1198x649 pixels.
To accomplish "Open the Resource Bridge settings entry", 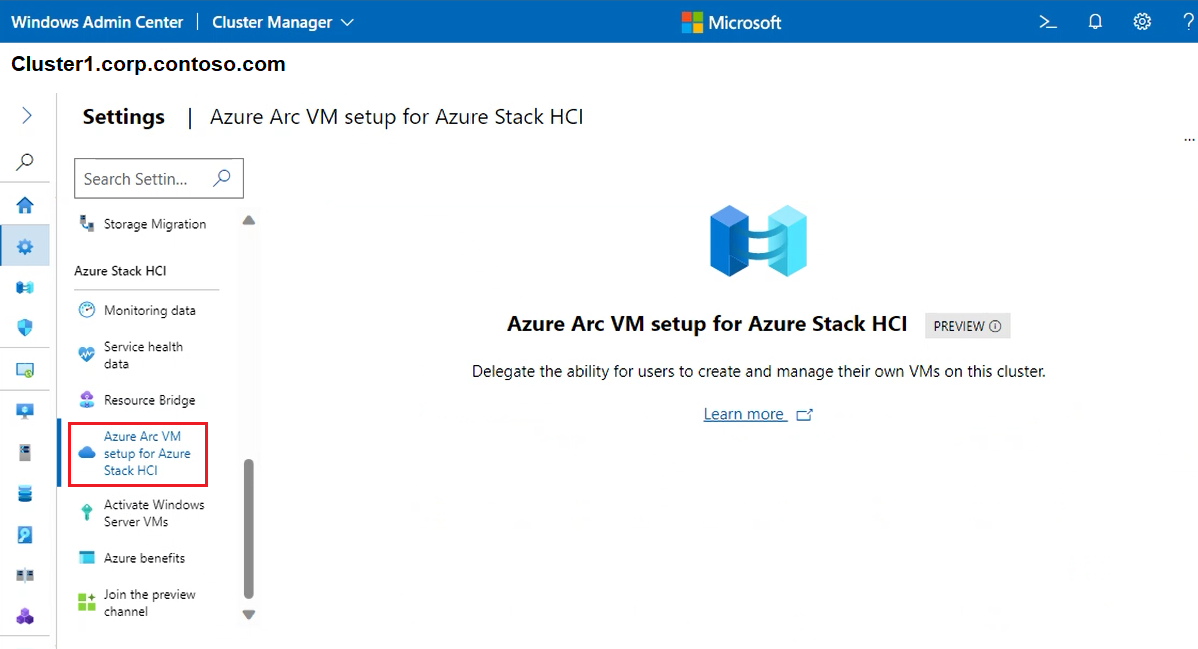I will point(150,399).
